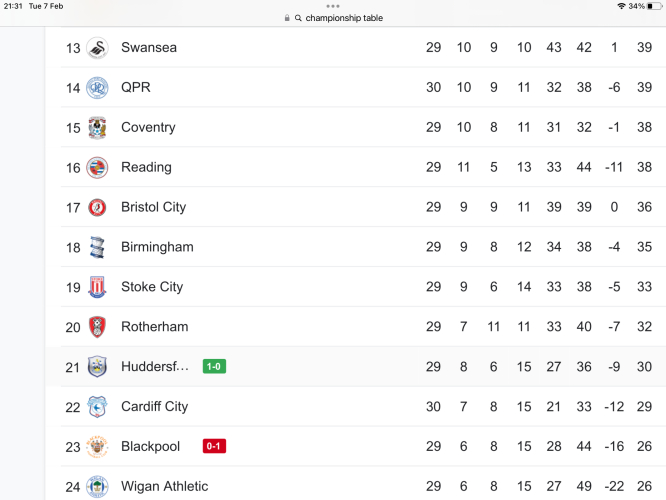Tap the battery indicator in status bar

(x=654, y=6)
